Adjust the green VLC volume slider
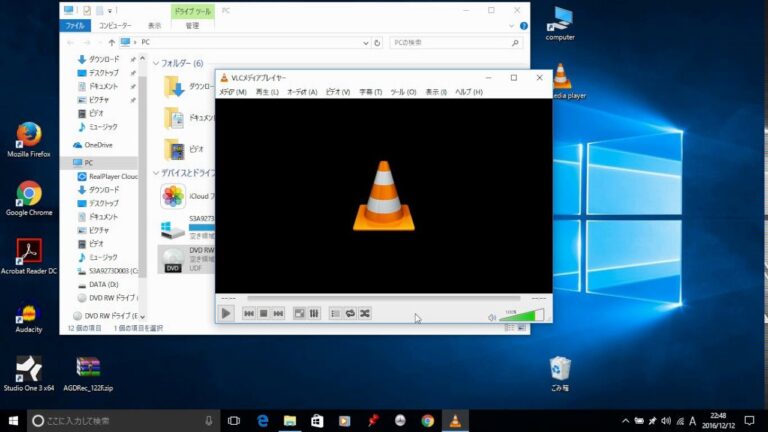768x432 pixels. pyautogui.click(x=521, y=315)
